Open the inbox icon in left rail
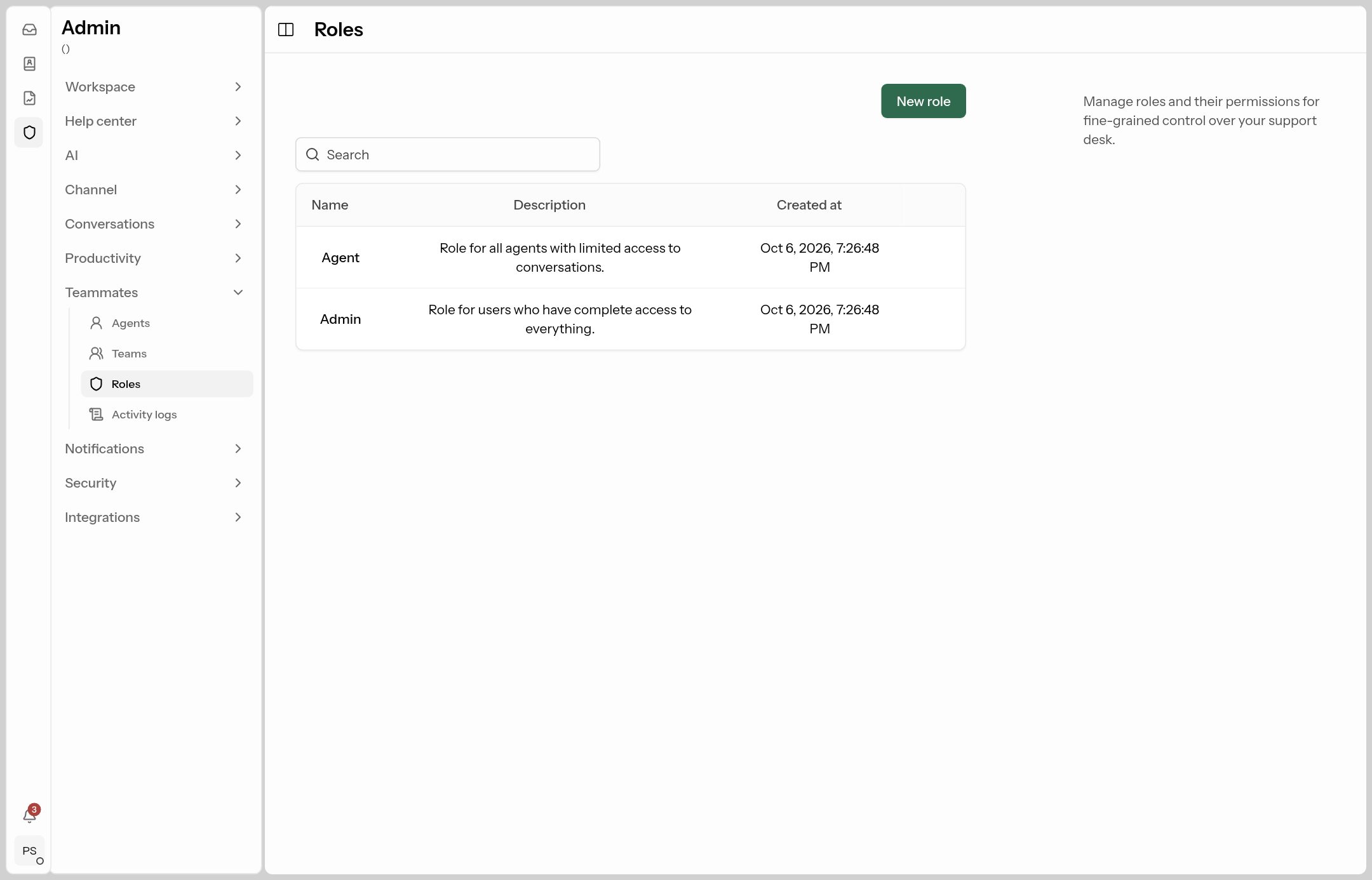 tap(29, 30)
